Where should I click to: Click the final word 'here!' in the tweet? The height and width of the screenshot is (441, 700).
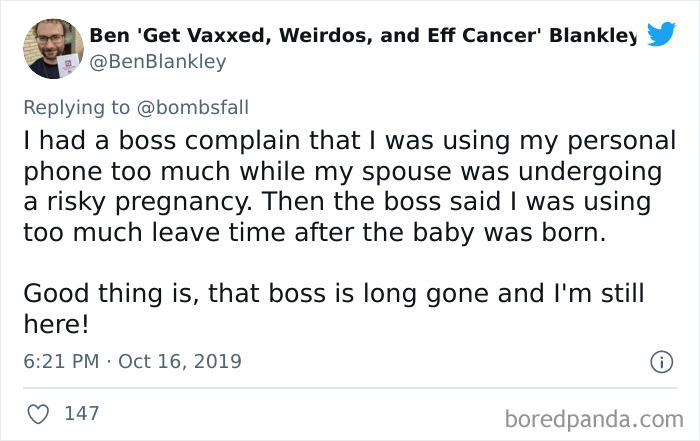click(x=54, y=323)
